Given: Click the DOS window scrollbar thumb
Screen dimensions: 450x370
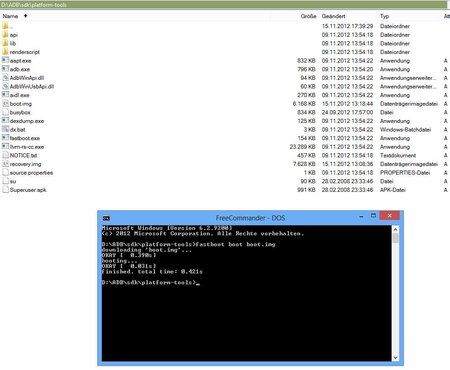Looking at the screenshot, I should [x=395, y=238].
